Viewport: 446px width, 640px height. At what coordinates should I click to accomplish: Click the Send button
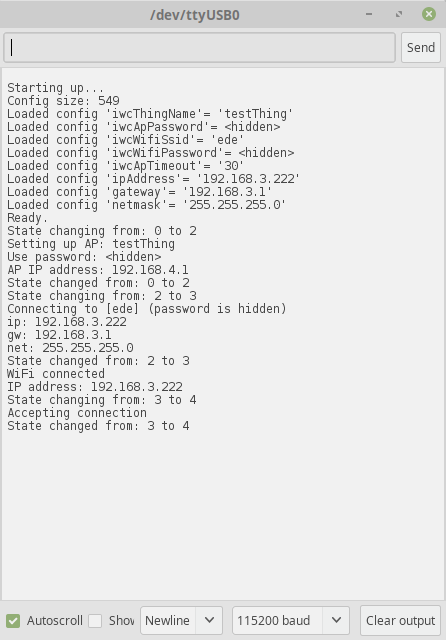421,47
